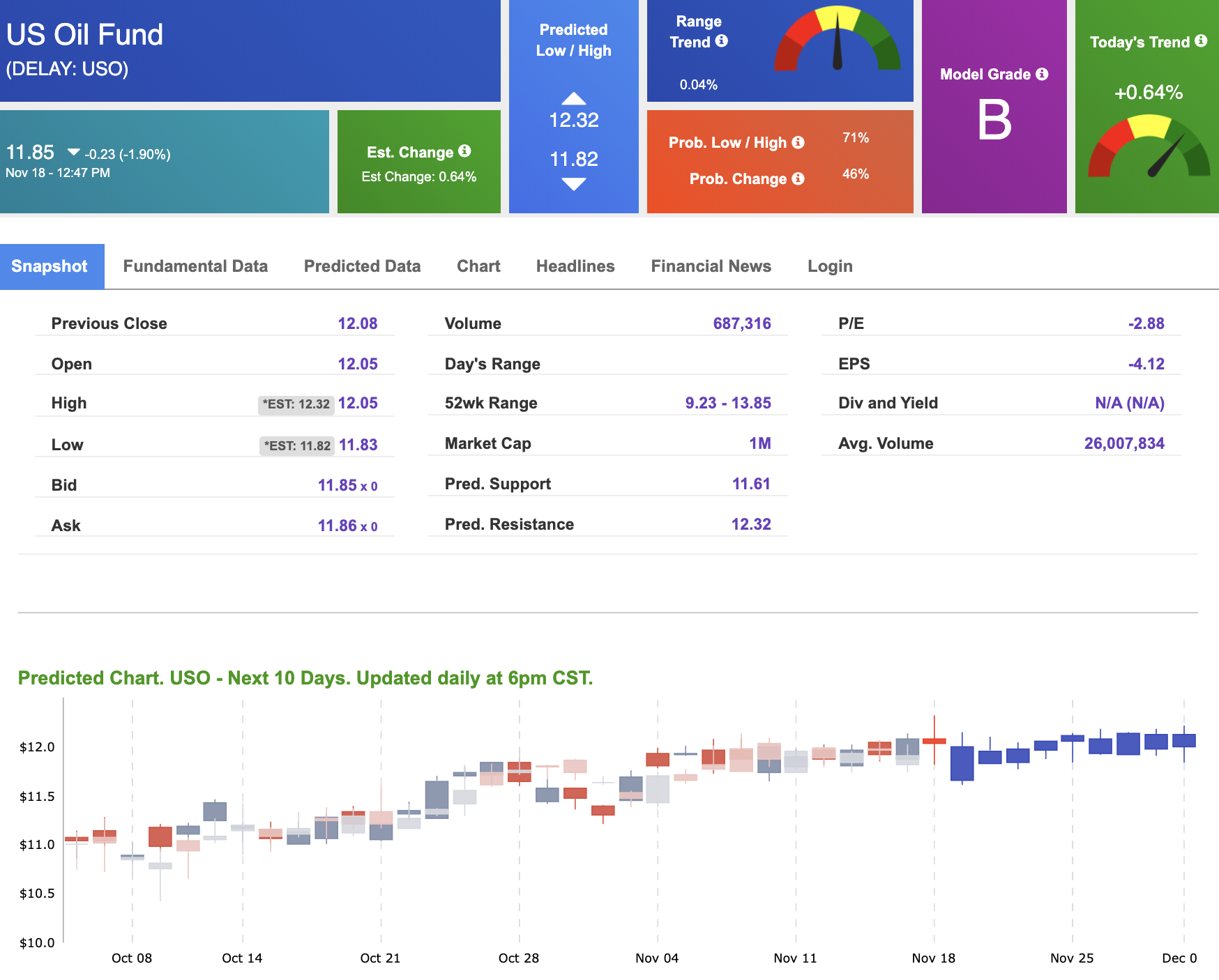This screenshot has width=1219, height=980.
Task: Click the Avg. Volume value 26,007,834
Action: click(x=1124, y=443)
